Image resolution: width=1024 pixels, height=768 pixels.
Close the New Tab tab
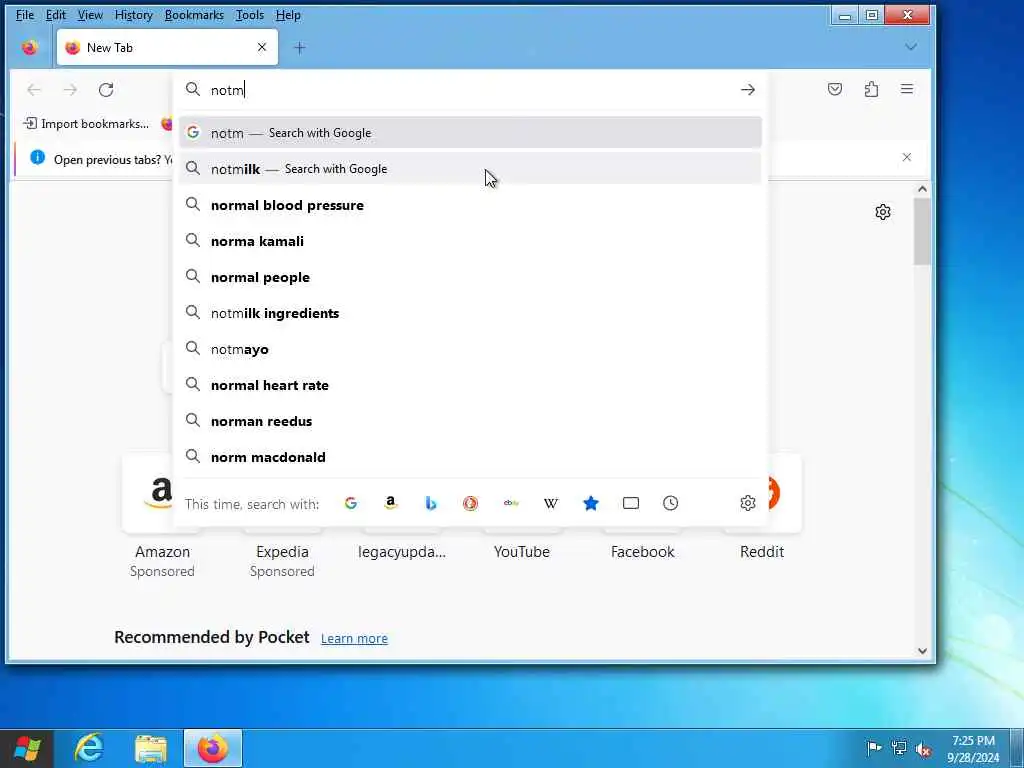(262, 47)
